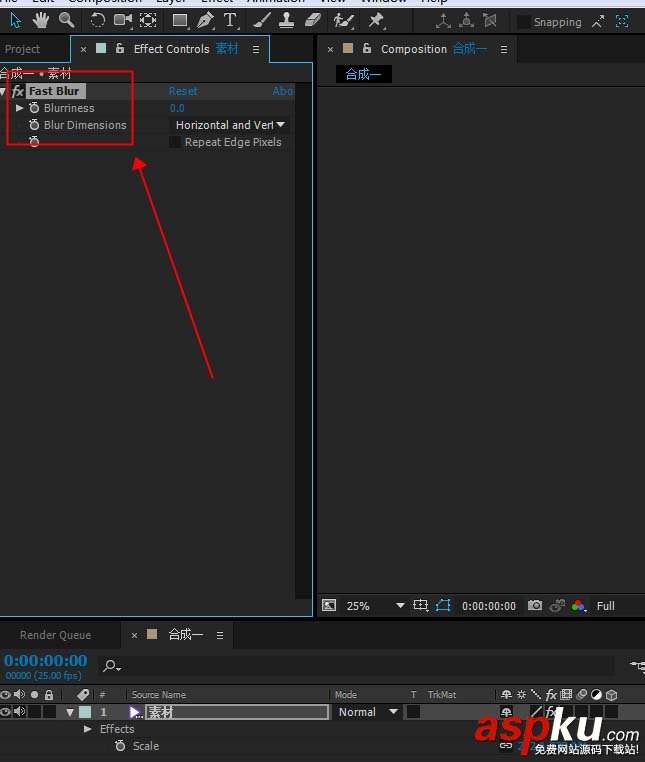This screenshot has width=645, height=762.
Task: Click the Scale stopwatch in timeline
Action: pyautogui.click(x=120, y=746)
